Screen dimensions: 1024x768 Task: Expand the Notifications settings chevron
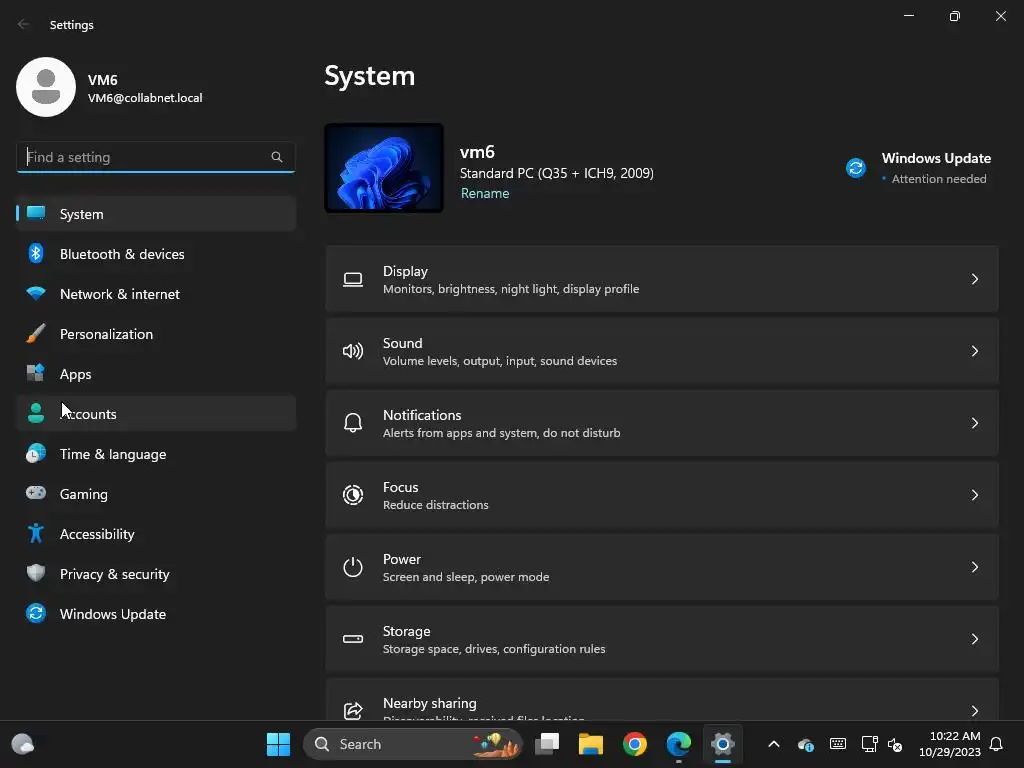pos(974,423)
